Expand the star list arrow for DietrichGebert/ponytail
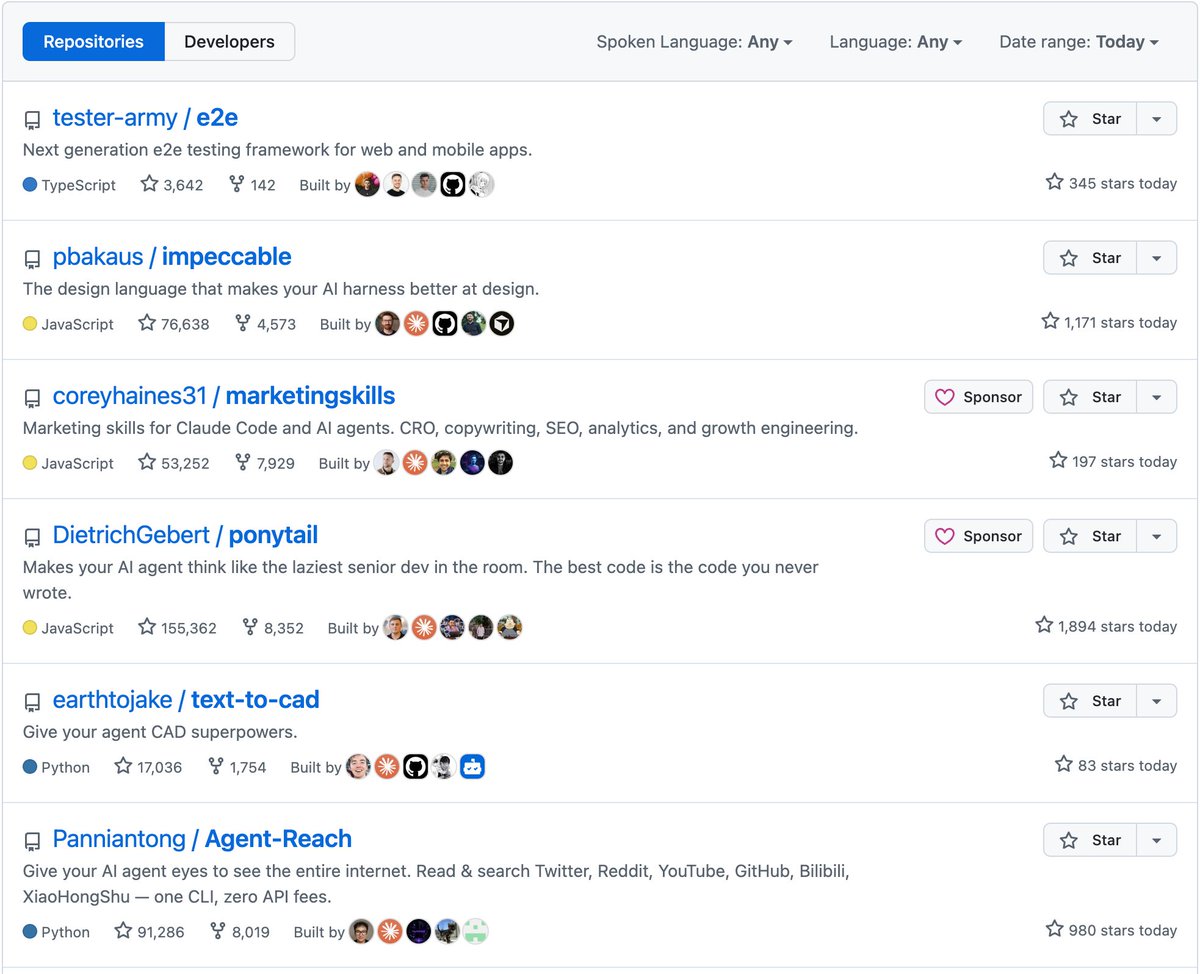The image size is (1200, 974). [x=1157, y=536]
